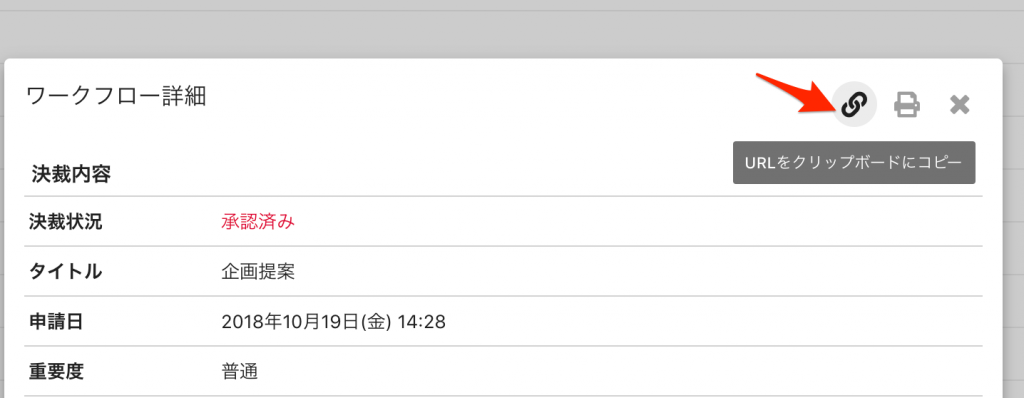Select the 決裁内容 section header
1024x398 pixels.
(x=71, y=174)
